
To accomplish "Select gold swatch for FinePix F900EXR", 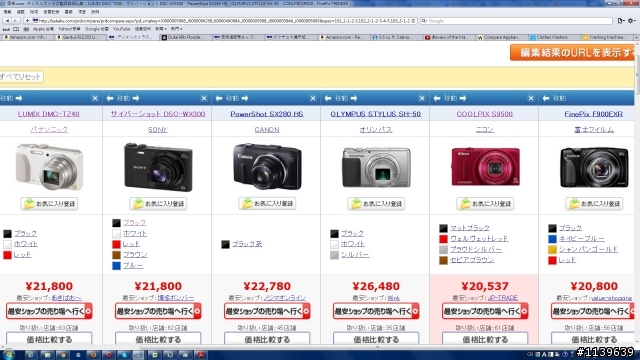I will click(x=552, y=250).
